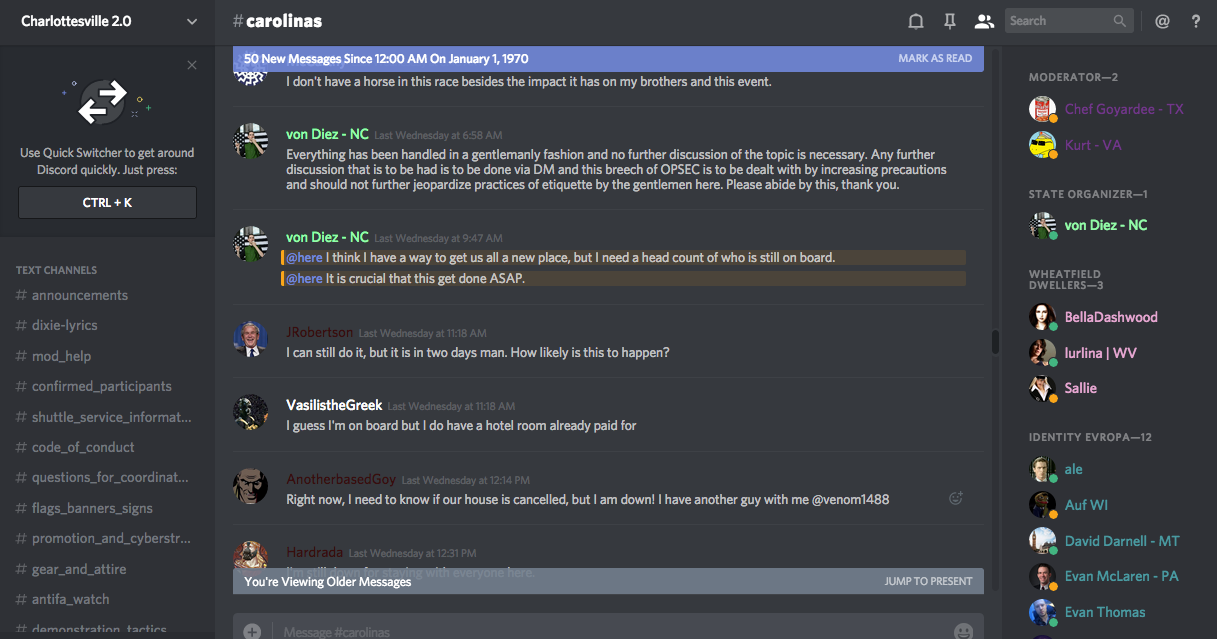Click the help question mark icon
The image size is (1217, 639).
click(x=1195, y=21)
